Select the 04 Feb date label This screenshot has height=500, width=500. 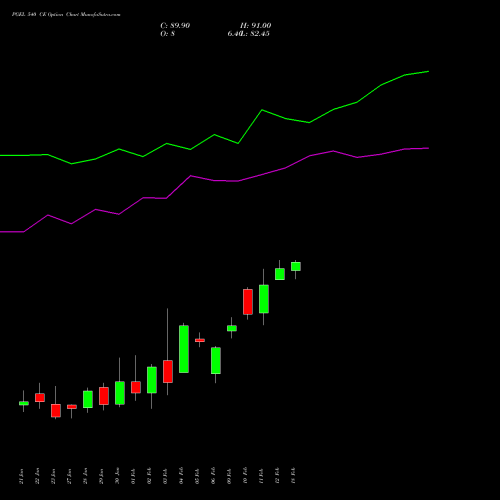tap(182, 476)
